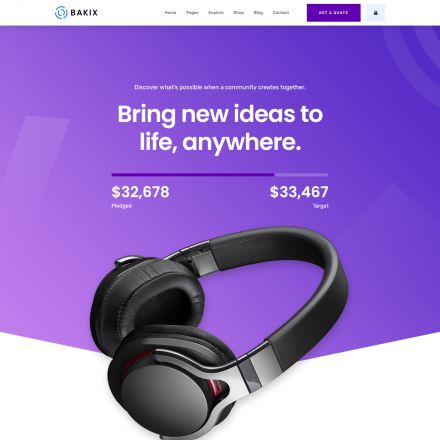Click the Pledged label

(122, 206)
